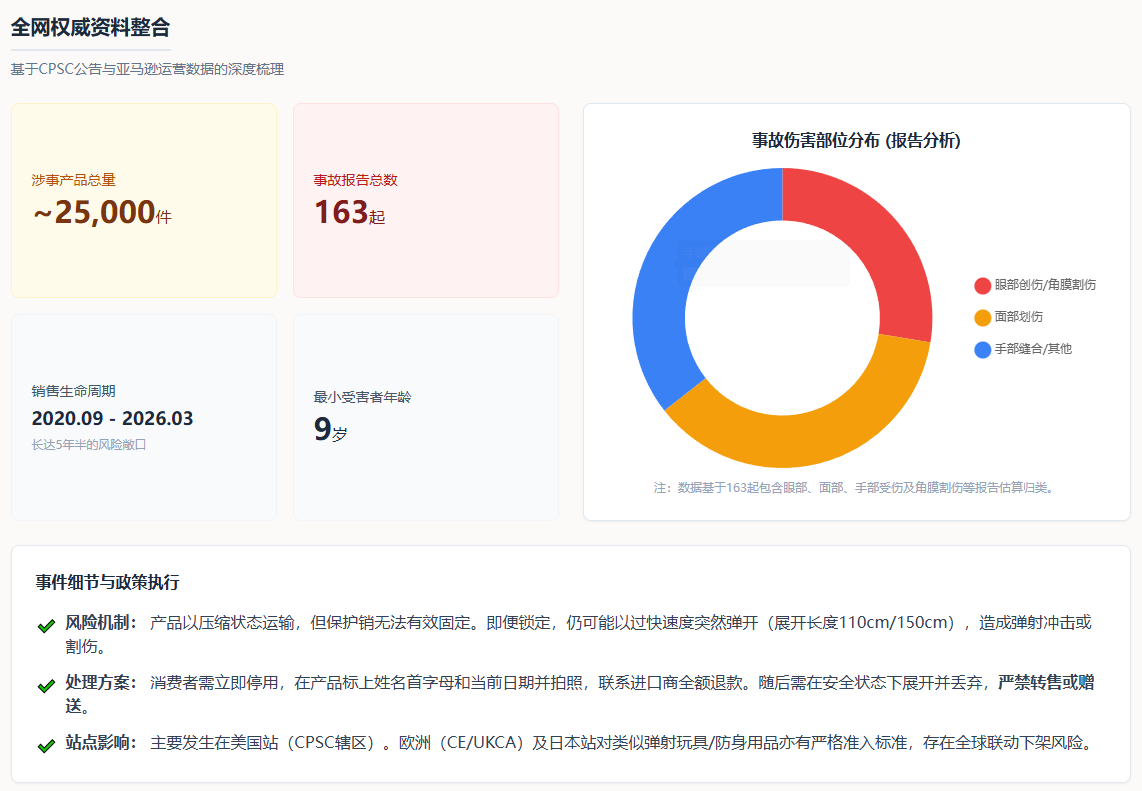This screenshot has height=791, width=1142.
Task: Open the 涉事产品总量 statistics card
Action: 144,200
